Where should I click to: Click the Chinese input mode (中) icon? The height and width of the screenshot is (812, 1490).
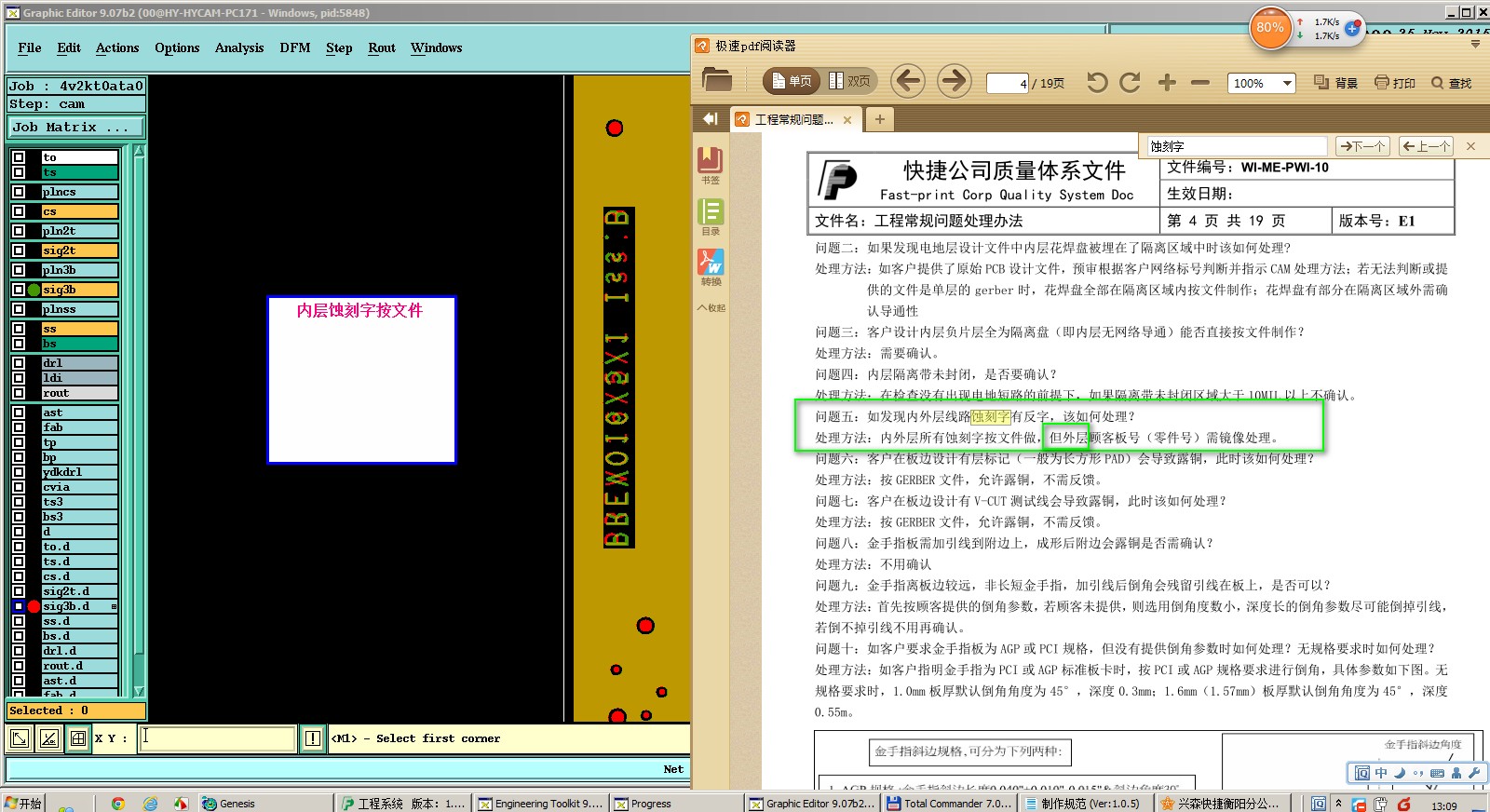(1381, 773)
